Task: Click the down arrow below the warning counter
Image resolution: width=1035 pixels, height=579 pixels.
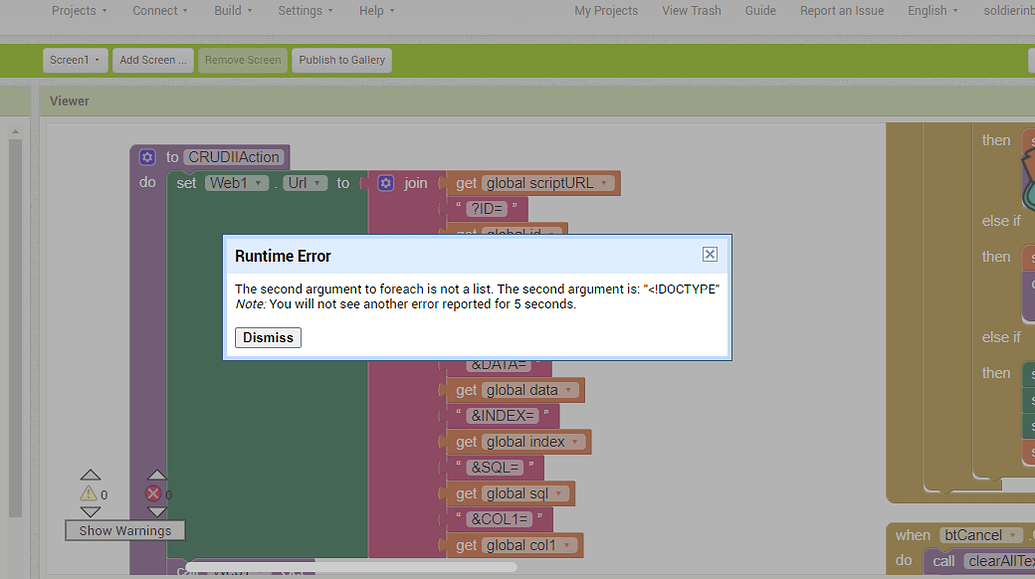Action: (x=90, y=512)
